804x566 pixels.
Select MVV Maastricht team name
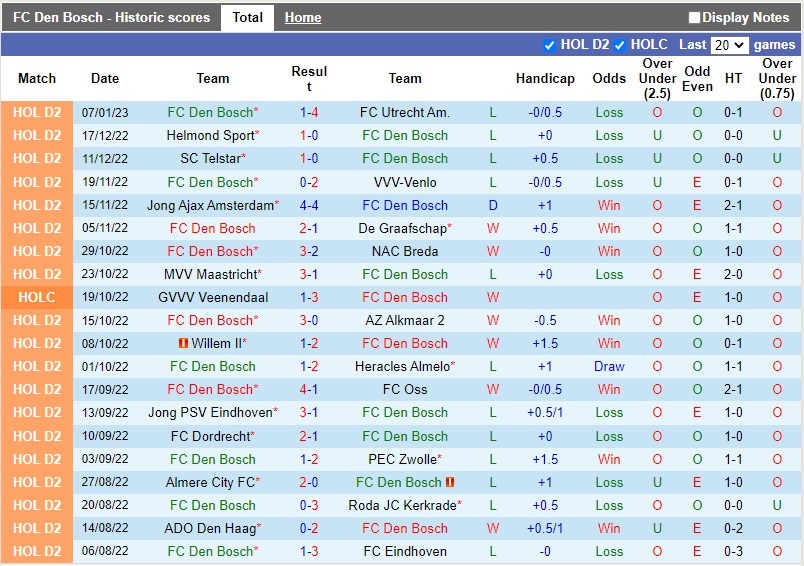click(x=211, y=274)
